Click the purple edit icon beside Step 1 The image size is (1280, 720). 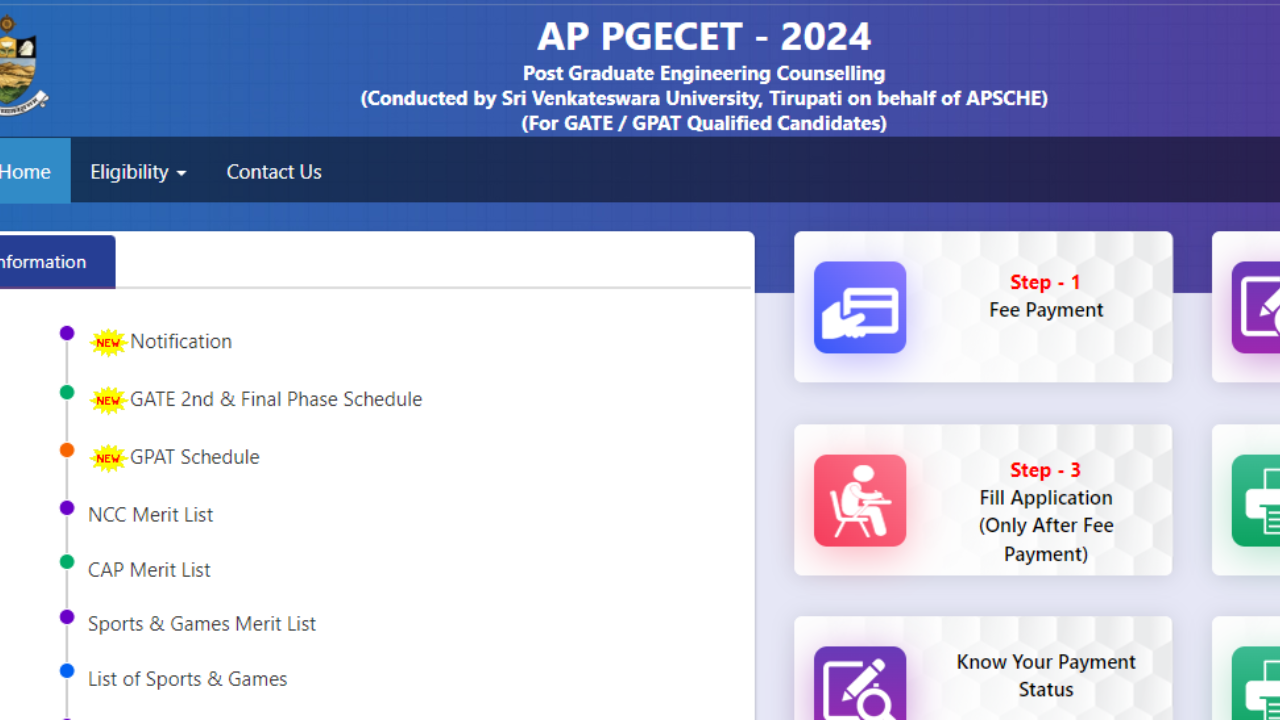click(x=1256, y=307)
